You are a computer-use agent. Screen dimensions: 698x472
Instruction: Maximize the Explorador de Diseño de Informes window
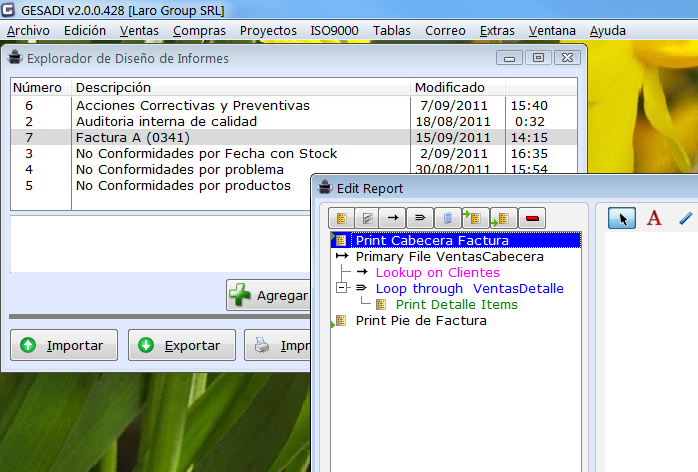(538, 58)
